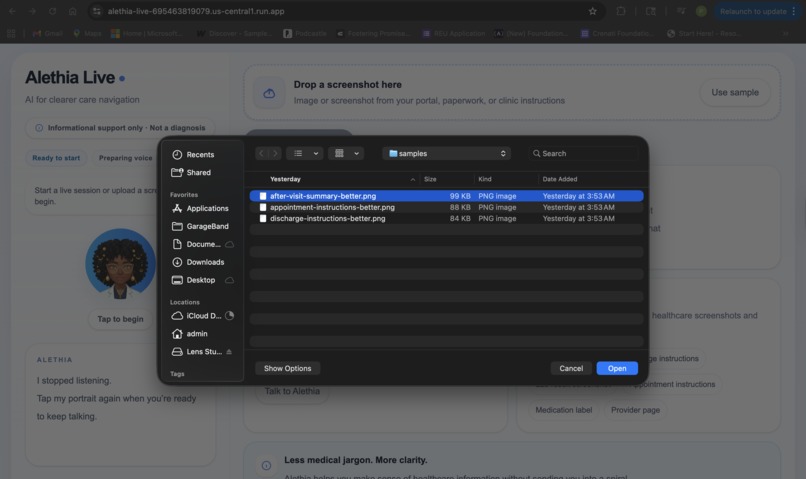Bookmark this page with the star icon
The image size is (806, 479).
[592, 11]
